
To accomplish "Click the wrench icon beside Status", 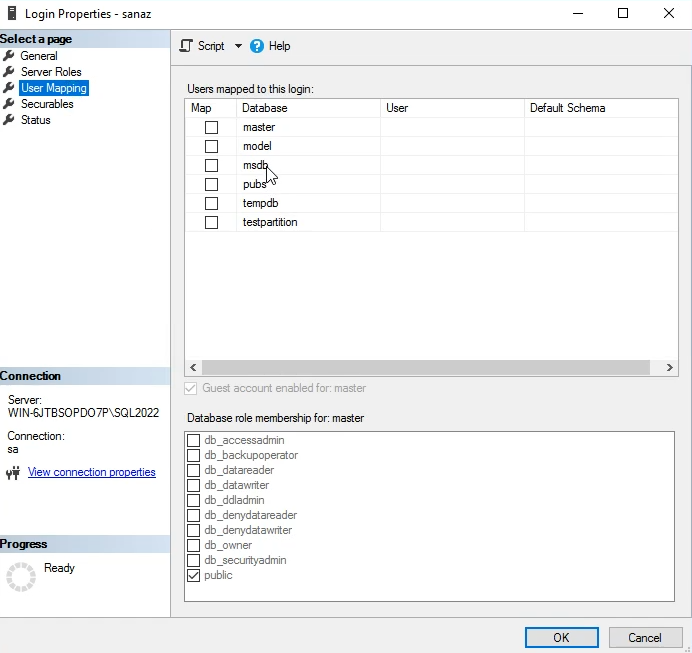I will (8, 120).
